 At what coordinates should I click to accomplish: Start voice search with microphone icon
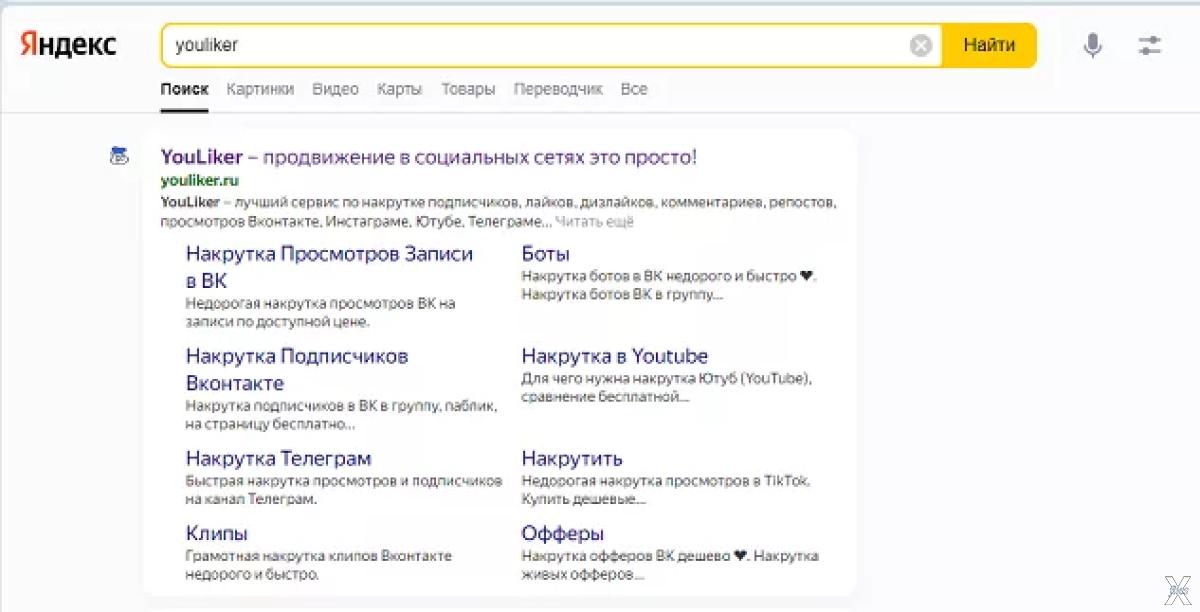click(1093, 45)
